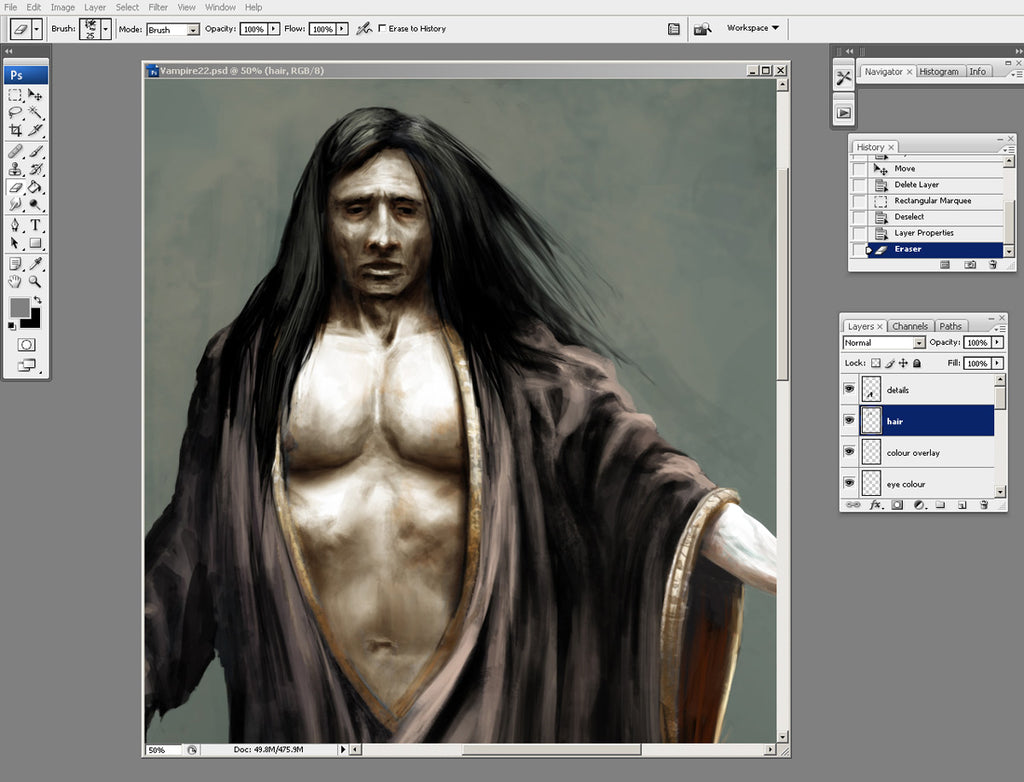The image size is (1024, 782).
Task: Switch to the Channels tab
Action: [x=910, y=326]
